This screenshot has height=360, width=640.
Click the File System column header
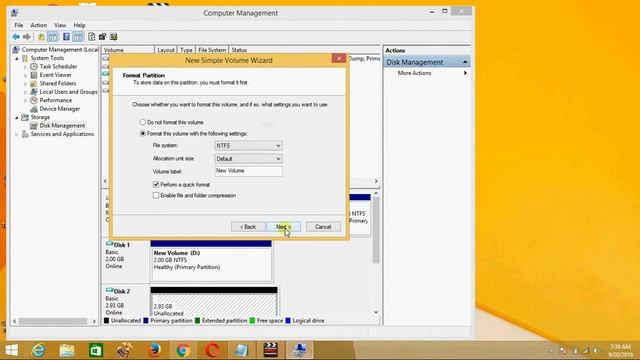click(212, 50)
